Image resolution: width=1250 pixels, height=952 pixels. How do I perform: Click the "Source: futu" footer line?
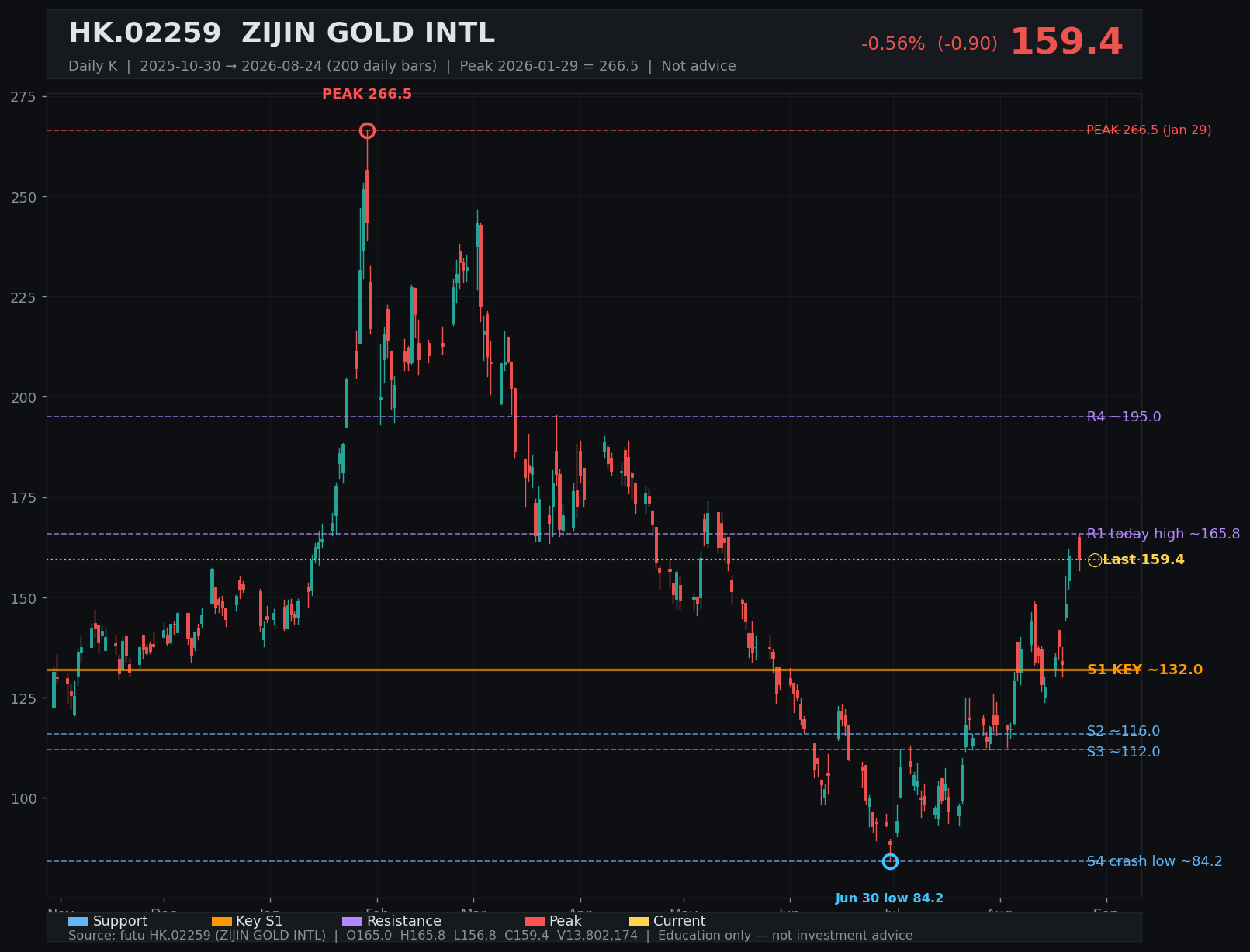(x=490, y=936)
